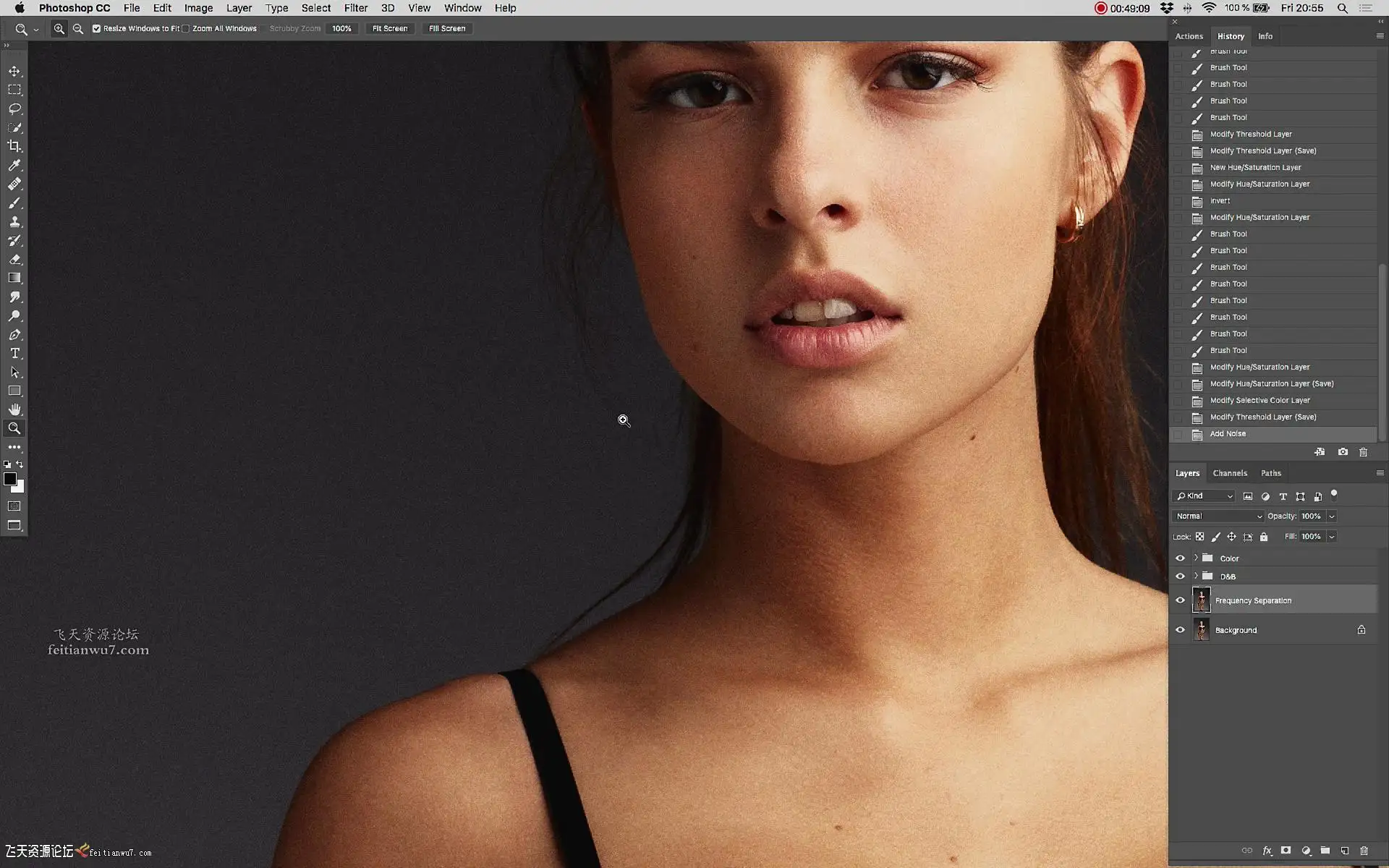Switch to the Actions tab
Viewport: 1389px width, 868px height.
point(1189,36)
